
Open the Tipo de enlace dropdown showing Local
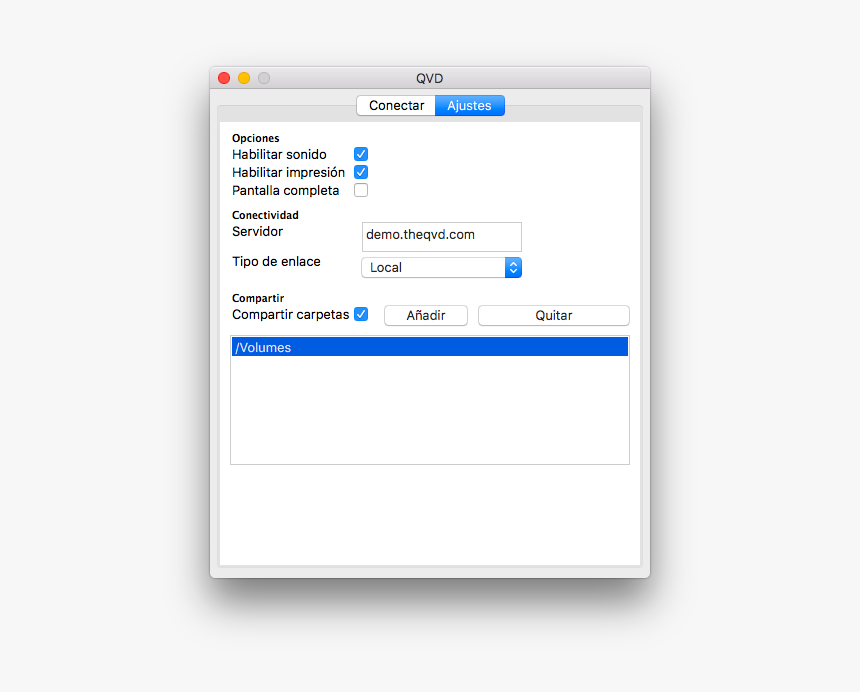(433, 268)
